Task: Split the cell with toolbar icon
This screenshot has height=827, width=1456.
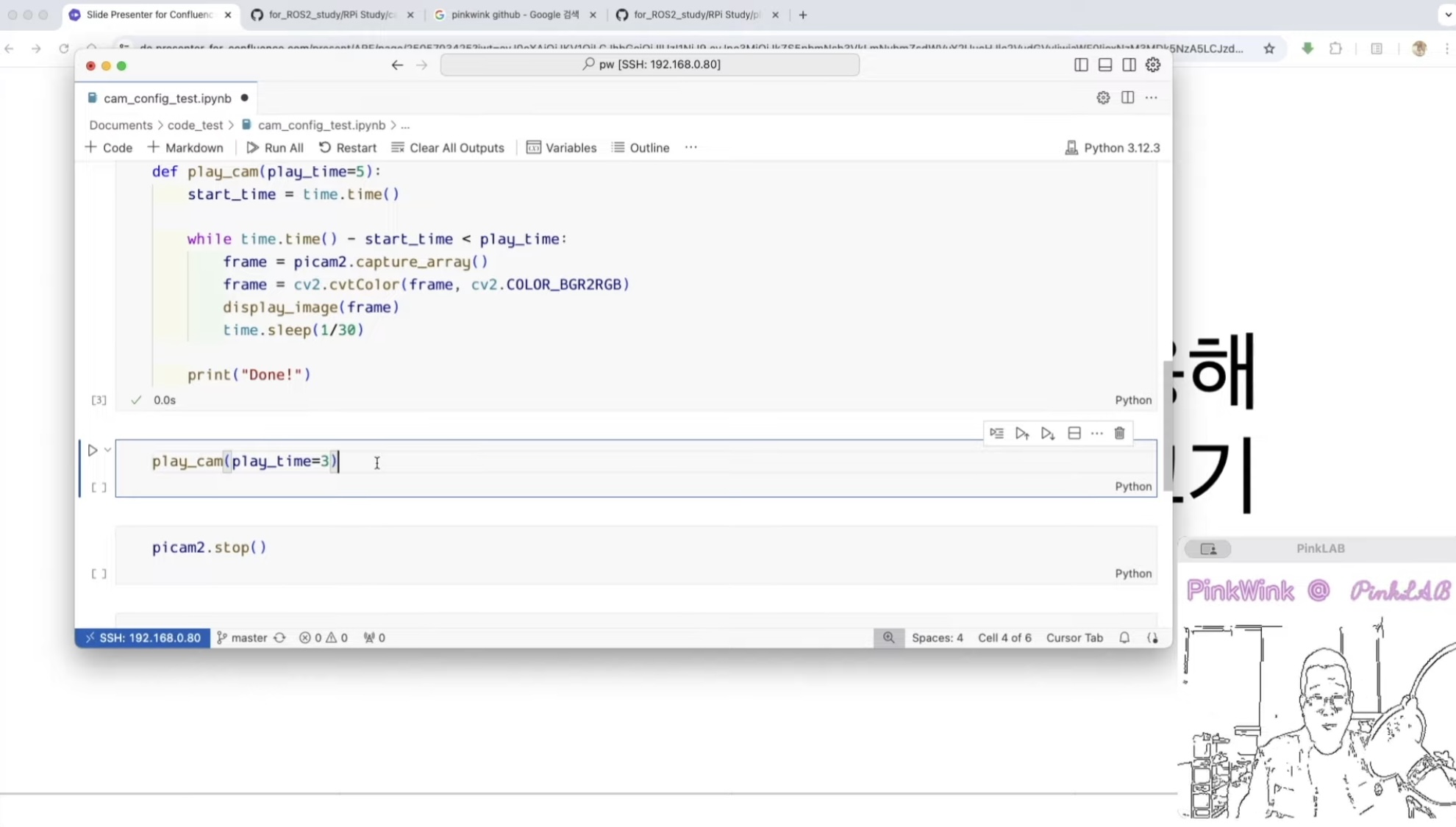Action: (1074, 434)
